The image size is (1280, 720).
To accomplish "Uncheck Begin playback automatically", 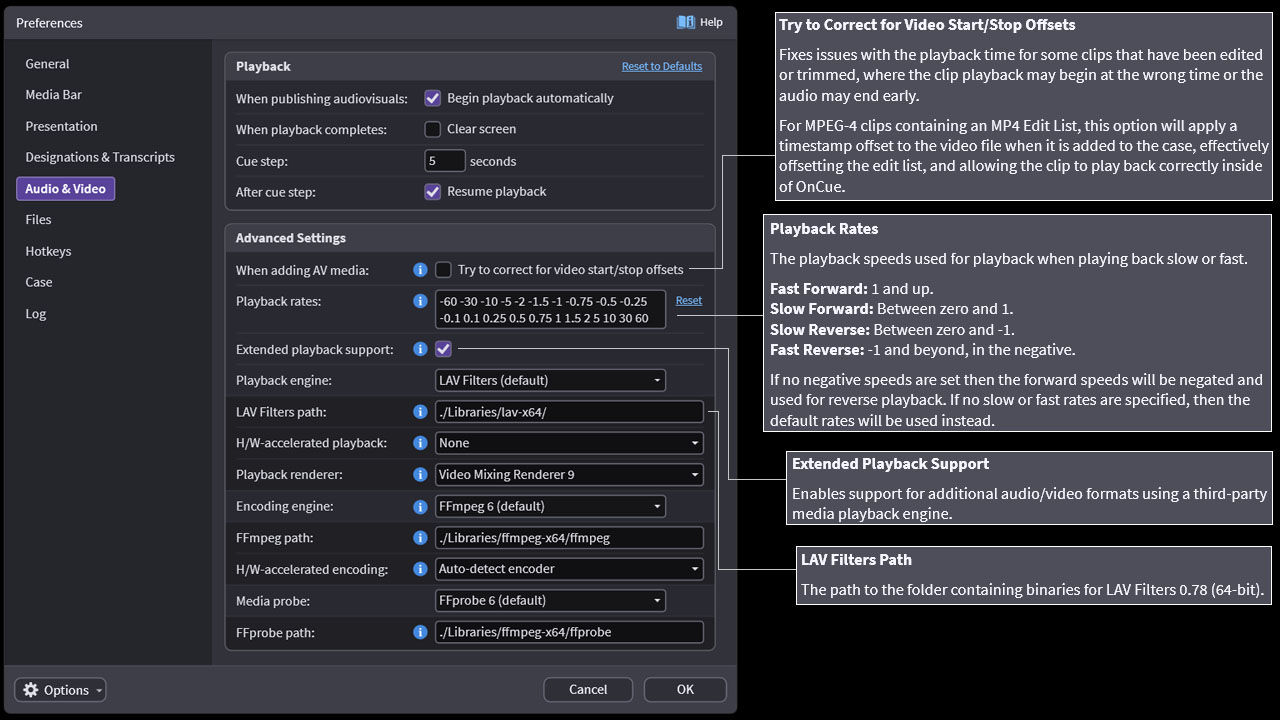I will click(x=433, y=98).
